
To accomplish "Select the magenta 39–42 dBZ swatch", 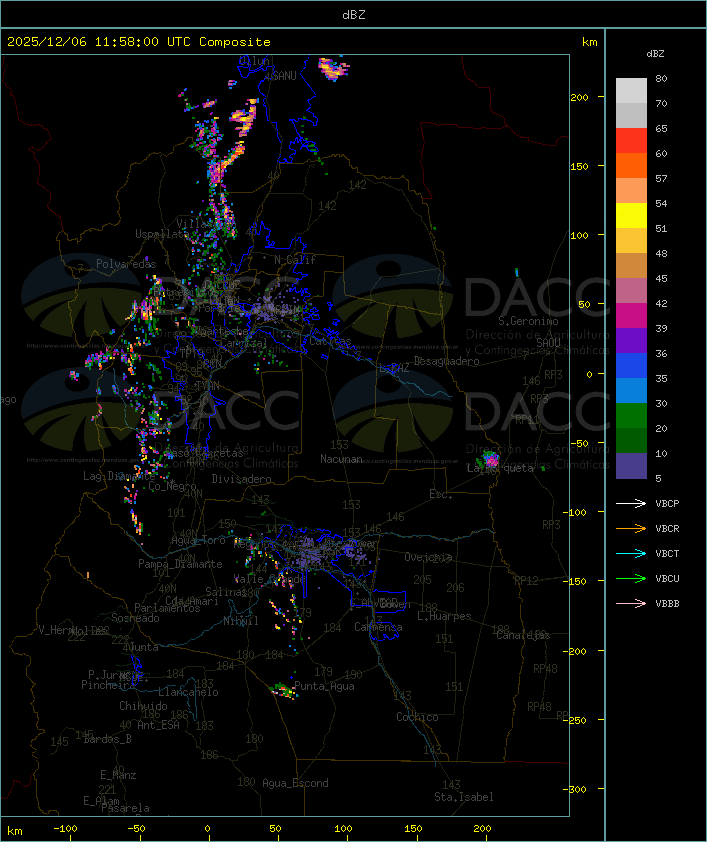I will click(x=631, y=316).
